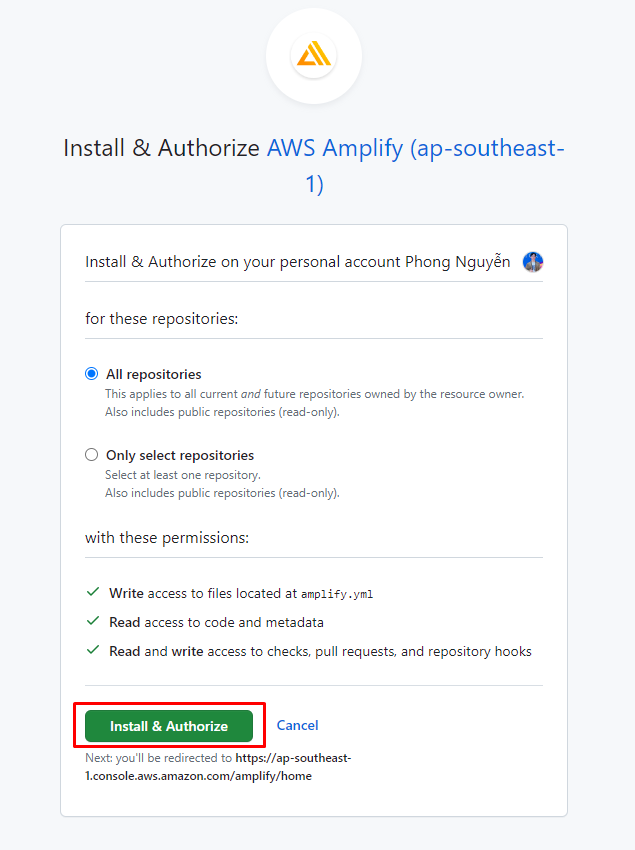
Task: Click the Cancel link
Action: click(297, 725)
